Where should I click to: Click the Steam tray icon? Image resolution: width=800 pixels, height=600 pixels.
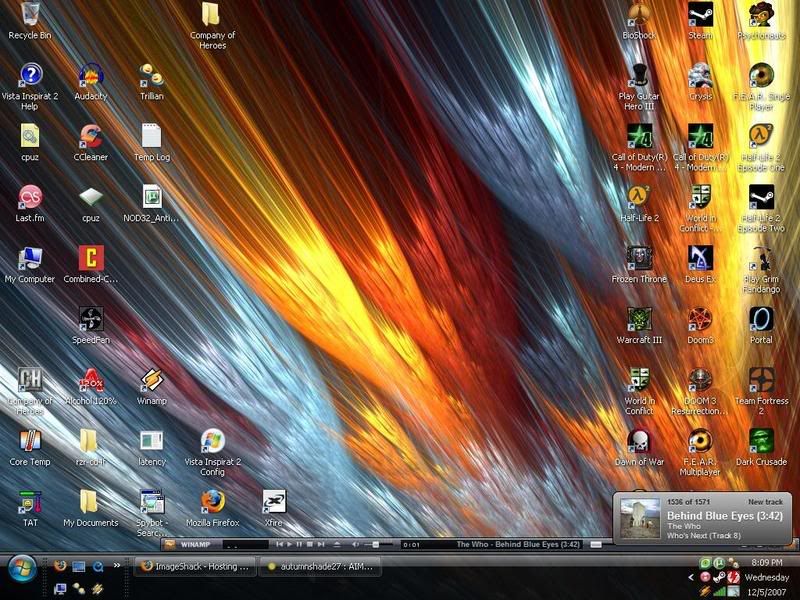click(719, 577)
